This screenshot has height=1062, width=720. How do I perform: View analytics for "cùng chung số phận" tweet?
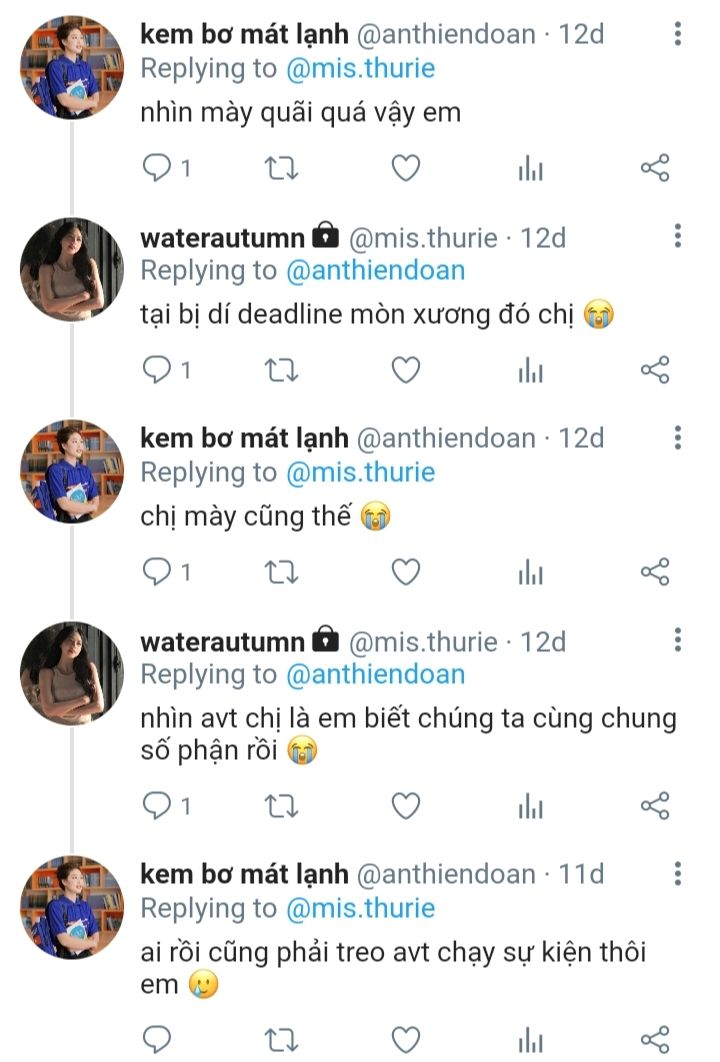tap(530, 806)
